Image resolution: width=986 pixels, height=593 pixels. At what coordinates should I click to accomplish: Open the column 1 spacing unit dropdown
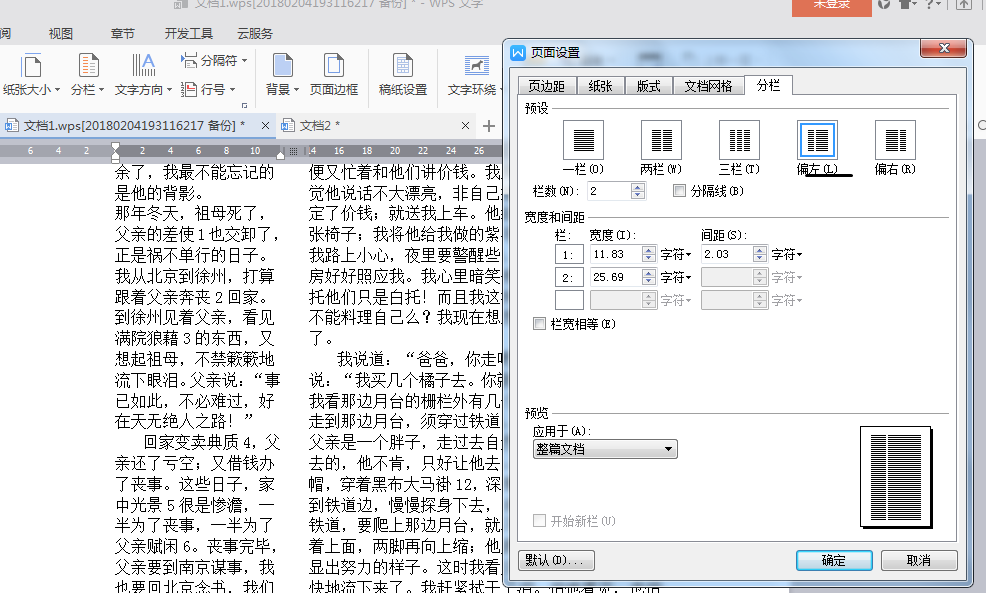[x=787, y=255]
